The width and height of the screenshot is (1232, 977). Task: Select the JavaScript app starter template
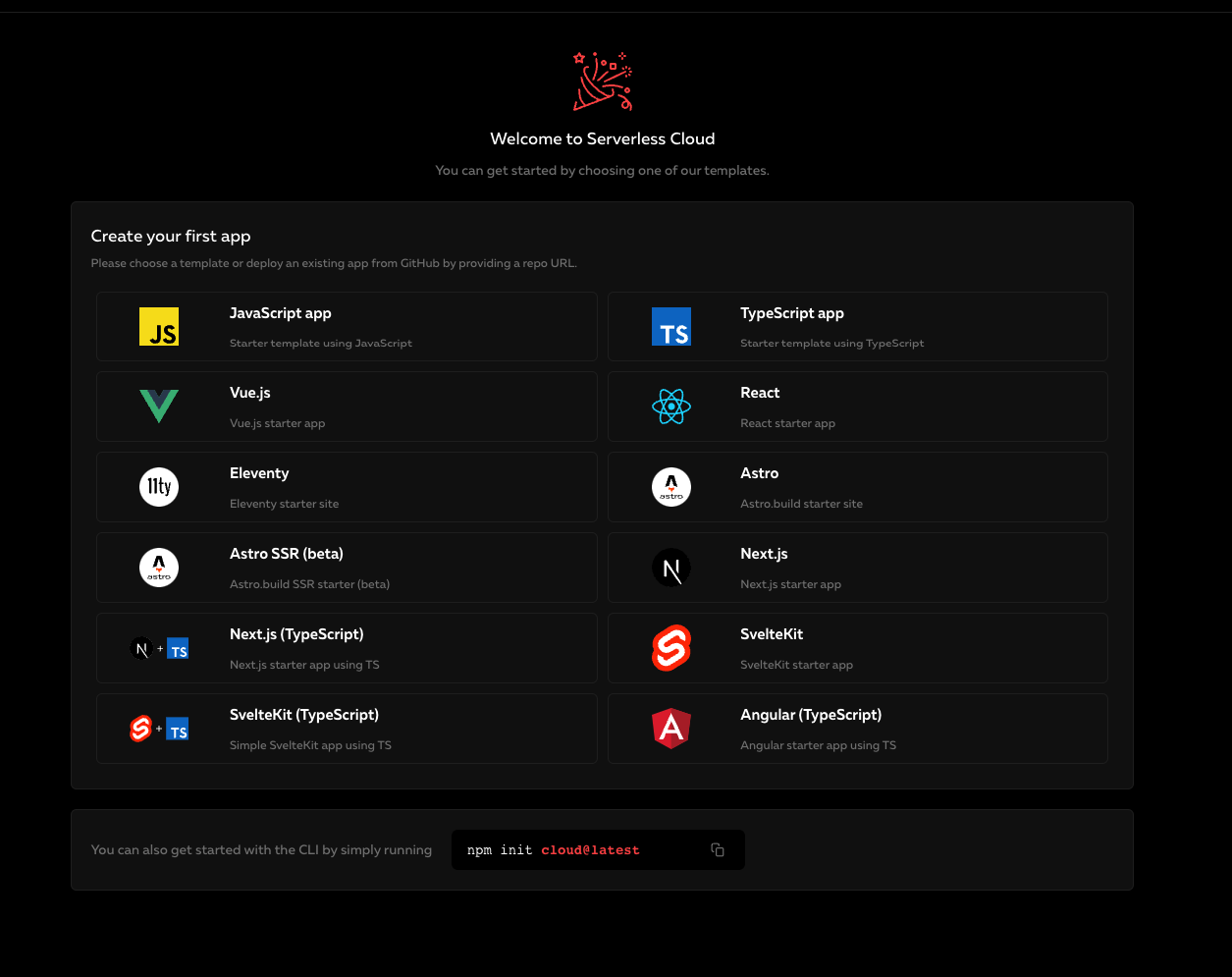(347, 326)
